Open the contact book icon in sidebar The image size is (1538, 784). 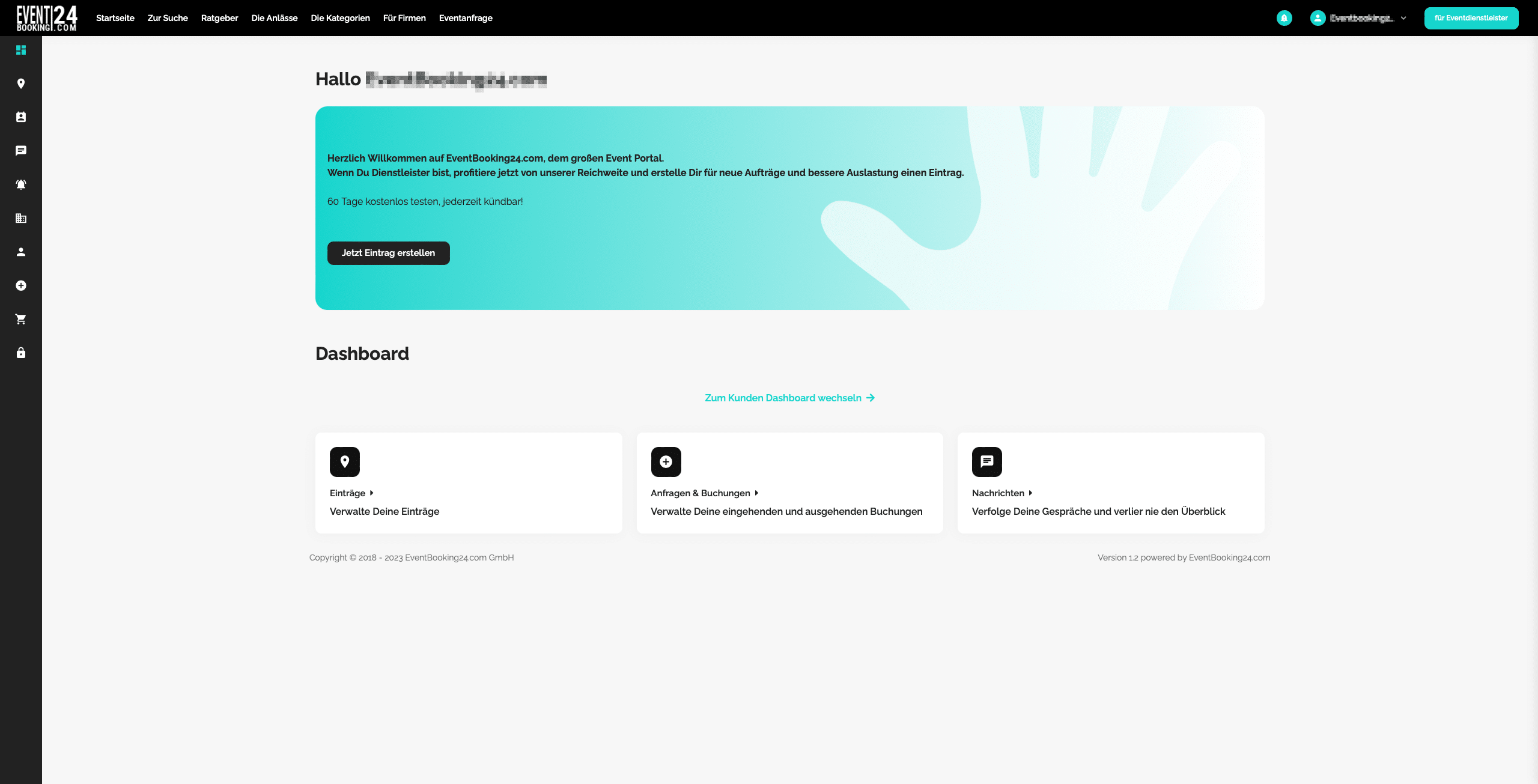click(21, 117)
